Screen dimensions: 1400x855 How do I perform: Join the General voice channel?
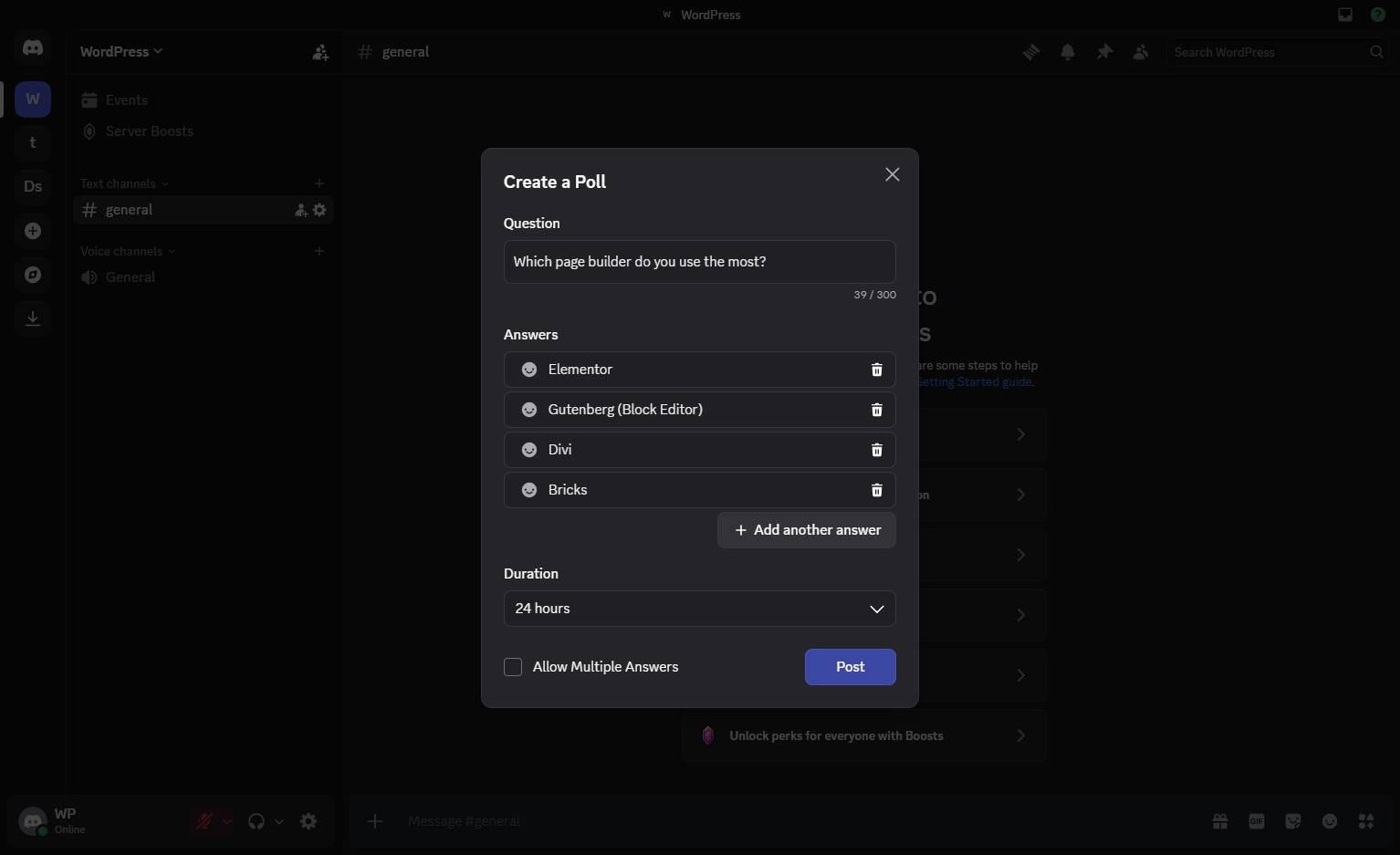coord(204,277)
